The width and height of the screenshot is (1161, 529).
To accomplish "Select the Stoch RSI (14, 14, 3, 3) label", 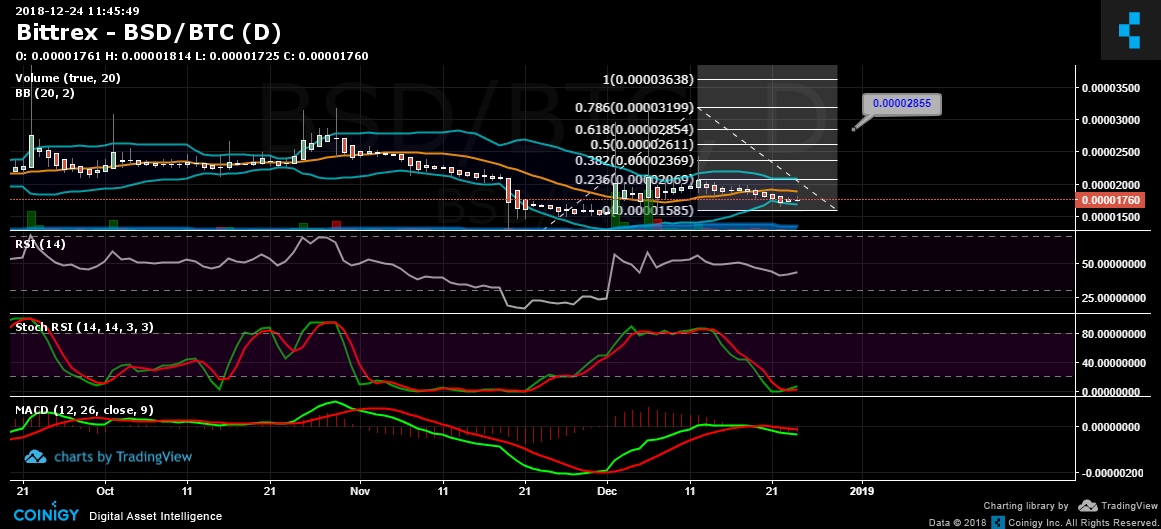I will [x=83, y=327].
